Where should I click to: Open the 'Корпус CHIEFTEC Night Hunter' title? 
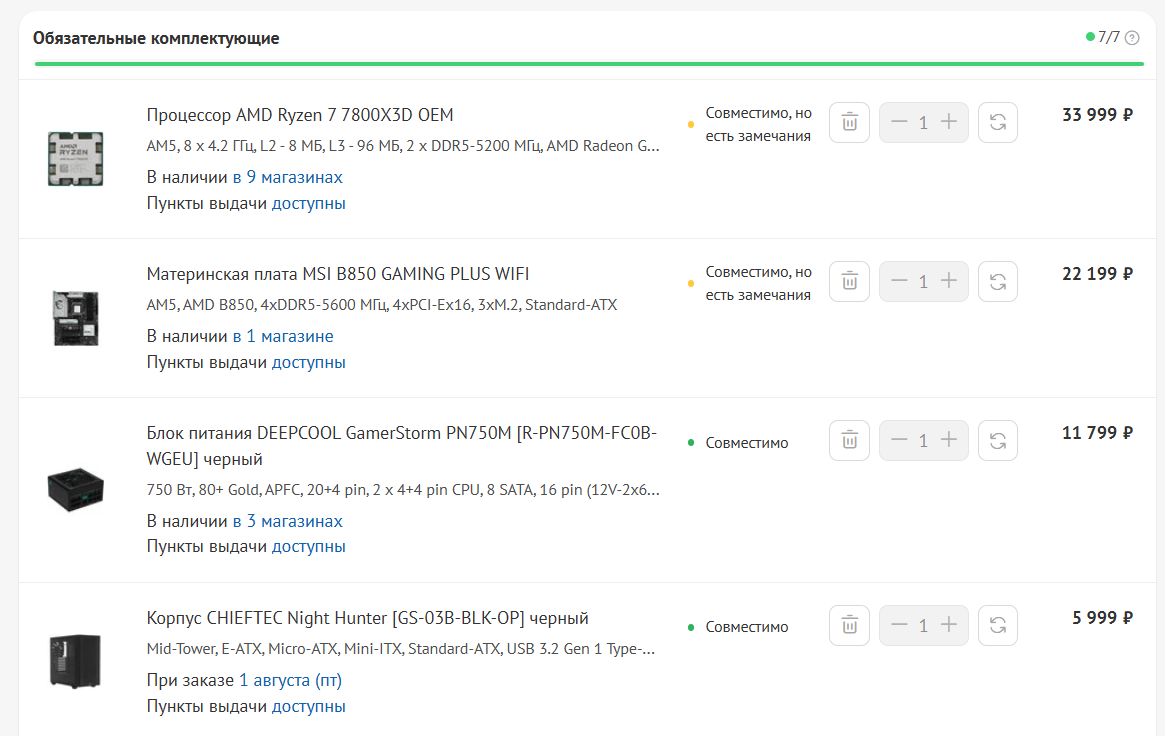point(368,618)
